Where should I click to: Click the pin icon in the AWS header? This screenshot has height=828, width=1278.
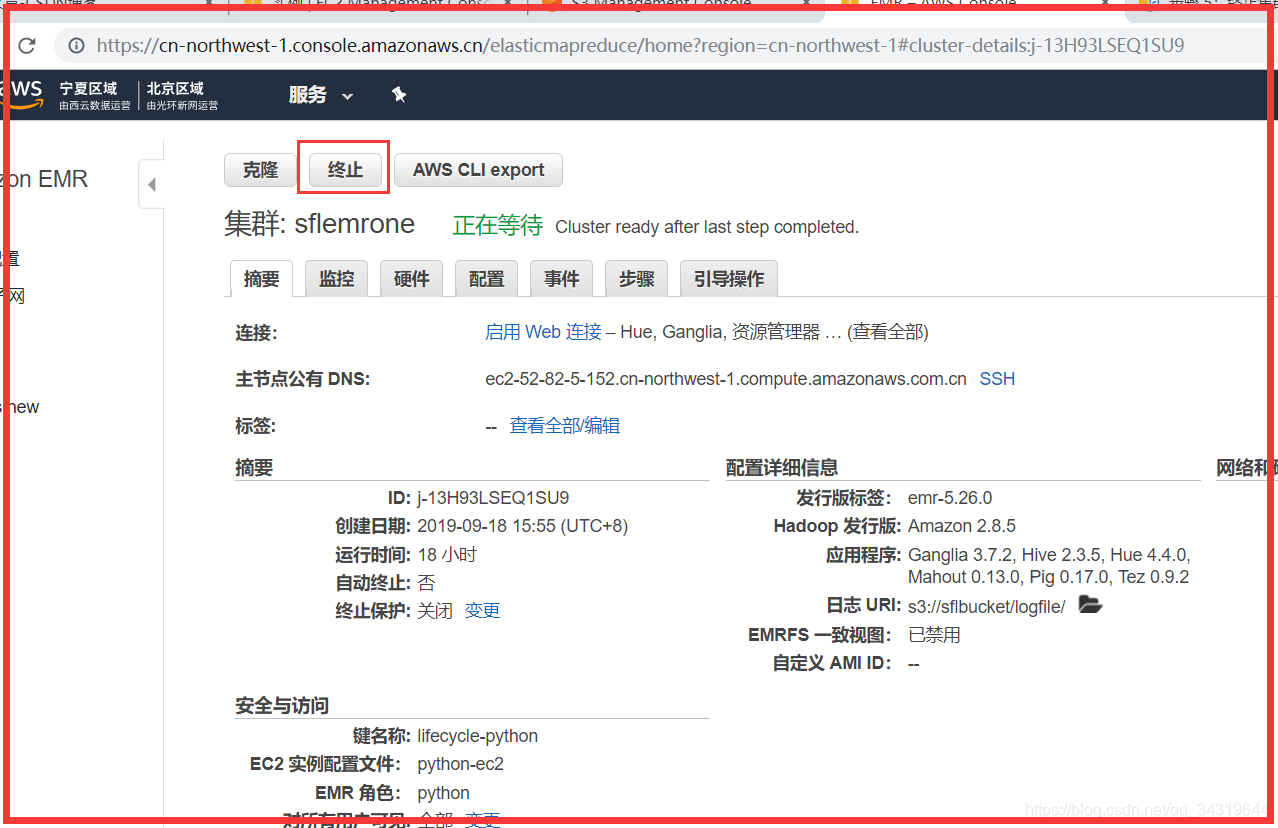pos(399,94)
